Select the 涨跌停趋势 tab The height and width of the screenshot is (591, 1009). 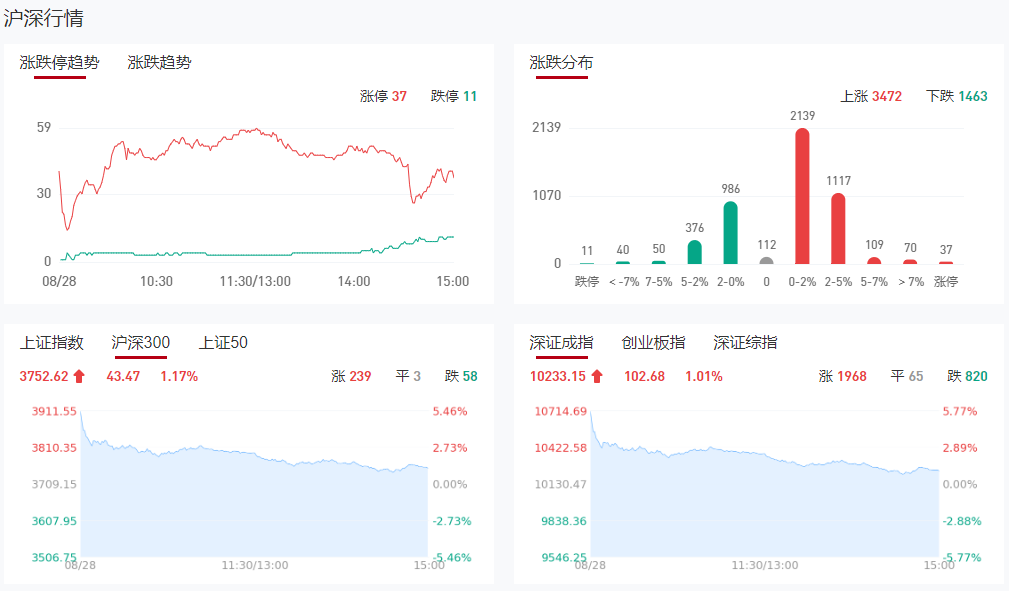60,62
